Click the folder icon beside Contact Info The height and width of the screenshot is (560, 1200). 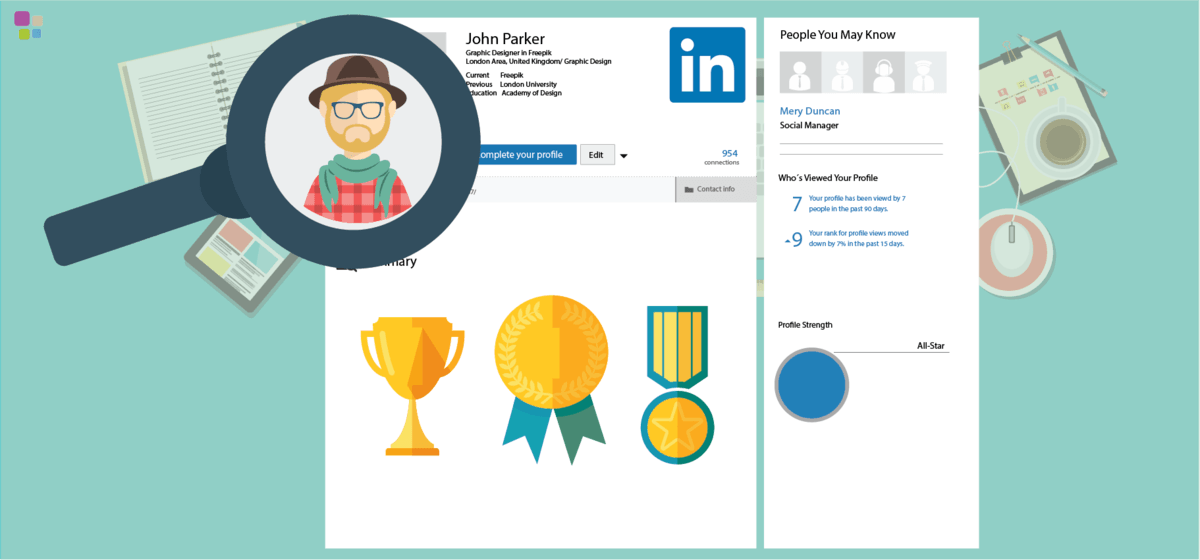(688, 189)
